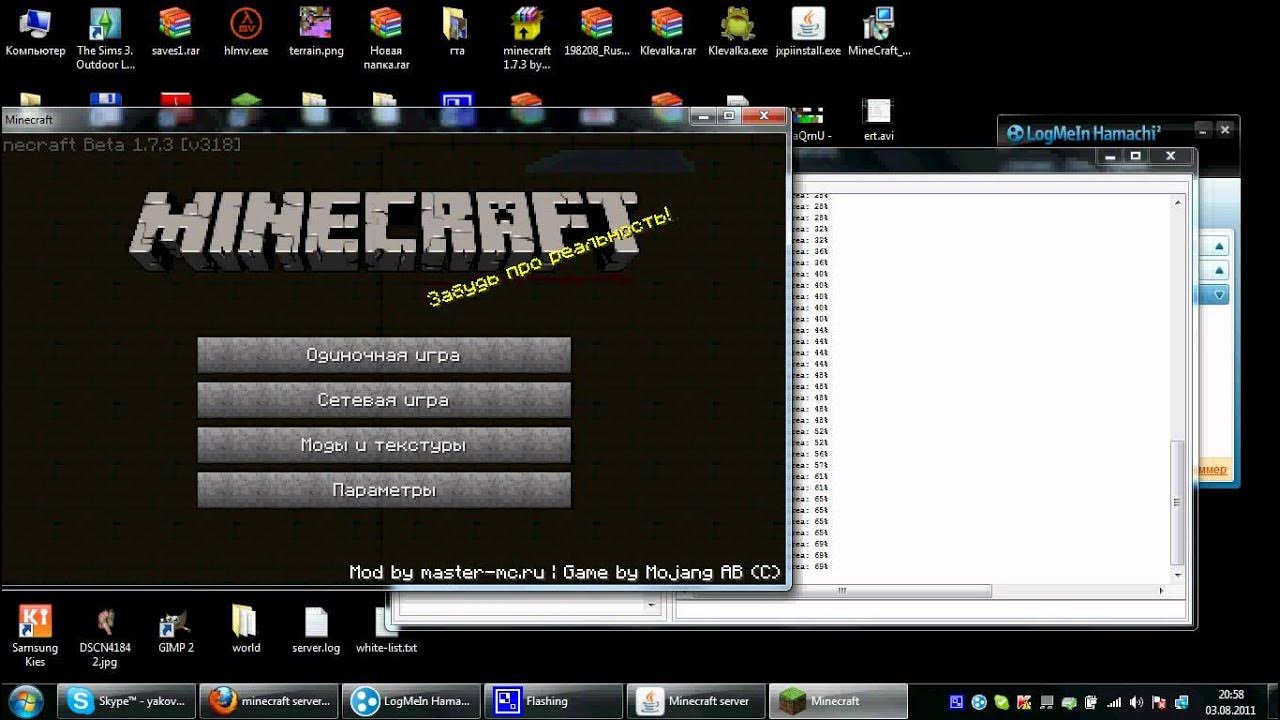The image size is (1280, 720).
Task: Click server log vertical scrollbar thumb
Action: click(1177, 503)
